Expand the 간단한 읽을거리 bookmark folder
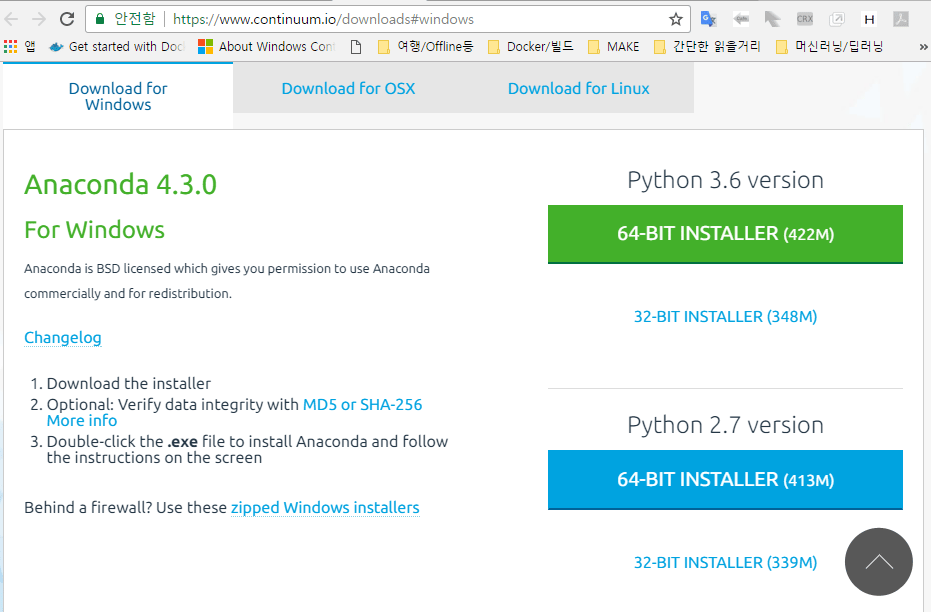Viewport: 931px width, 612px height. coord(707,46)
